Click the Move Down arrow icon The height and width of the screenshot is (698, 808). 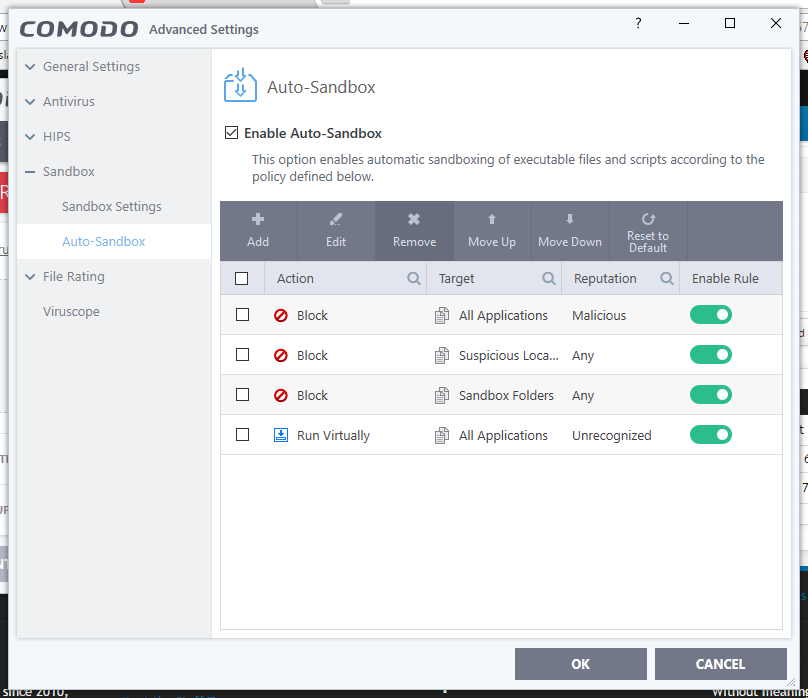(x=569, y=219)
